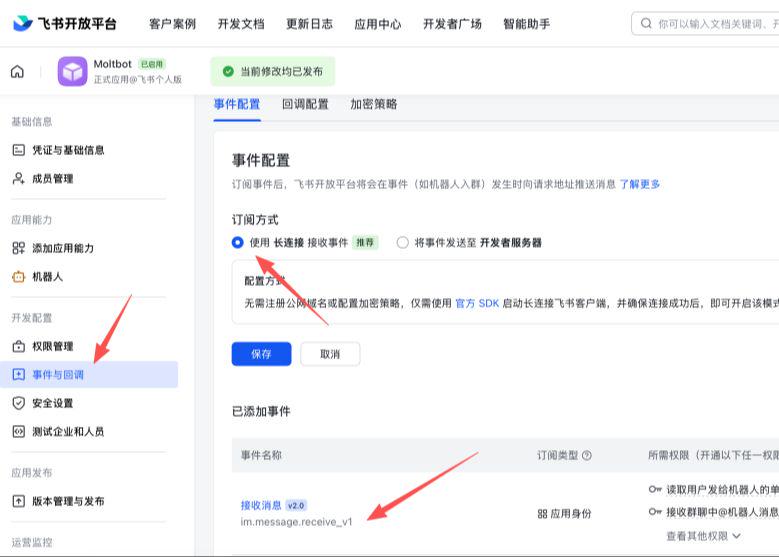Click 成员管理 person icon
The height and width of the screenshot is (557, 779).
pyautogui.click(x=18, y=178)
